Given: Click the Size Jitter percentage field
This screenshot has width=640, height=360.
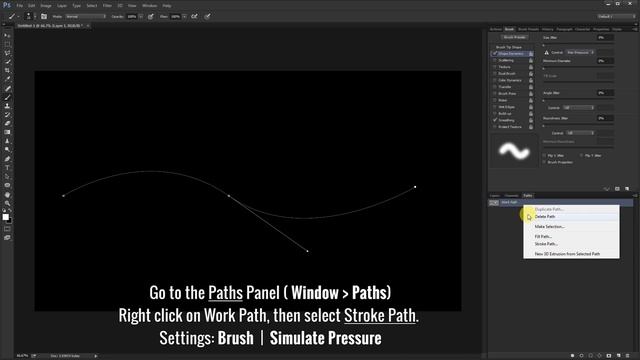Looking at the screenshot, I should 605,38.
